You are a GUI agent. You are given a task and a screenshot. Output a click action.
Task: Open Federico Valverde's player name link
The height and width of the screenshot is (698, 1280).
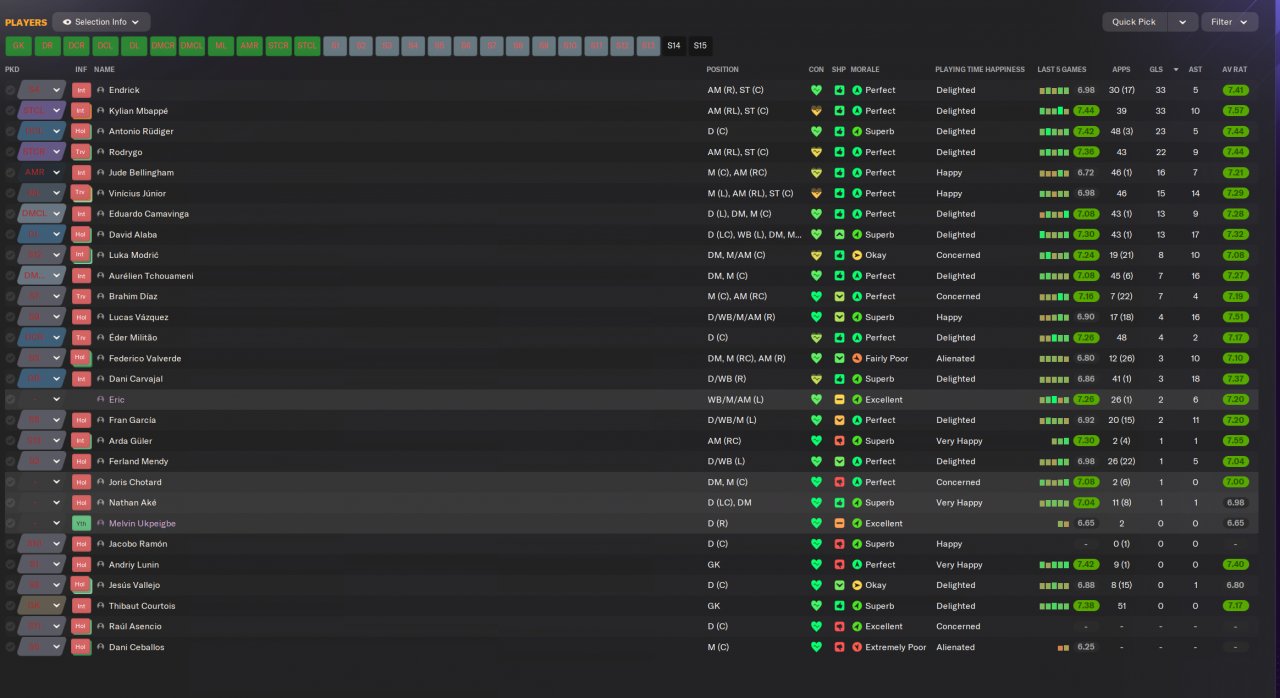coord(145,358)
